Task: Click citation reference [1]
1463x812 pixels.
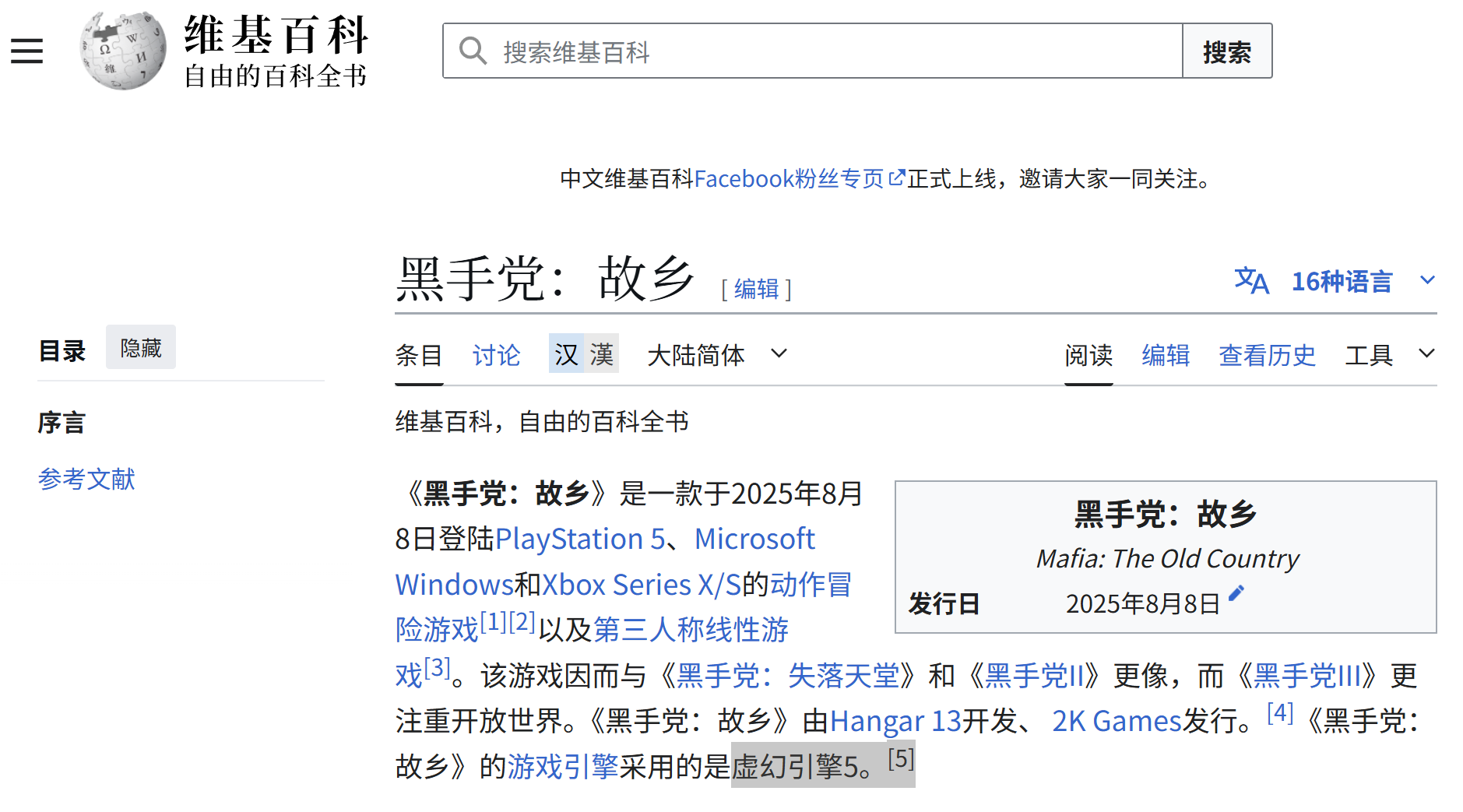Action: click(494, 621)
